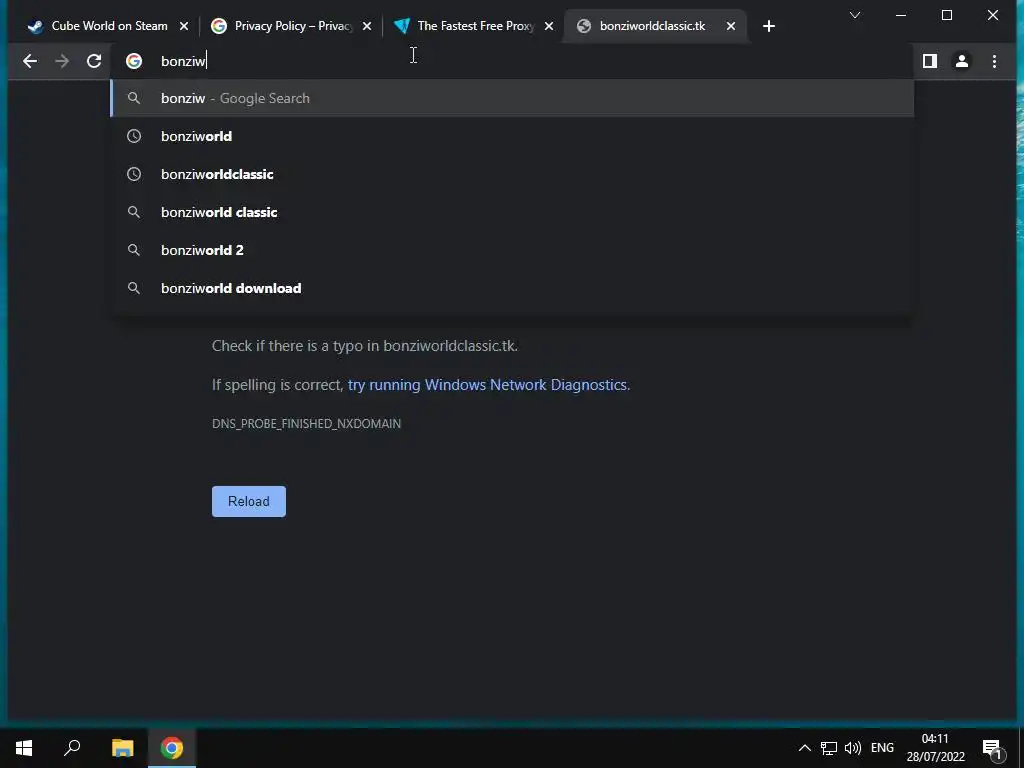Open 'try running Windows Network Diagnostics' link
This screenshot has width=1024, height=768.
point(487,385)
